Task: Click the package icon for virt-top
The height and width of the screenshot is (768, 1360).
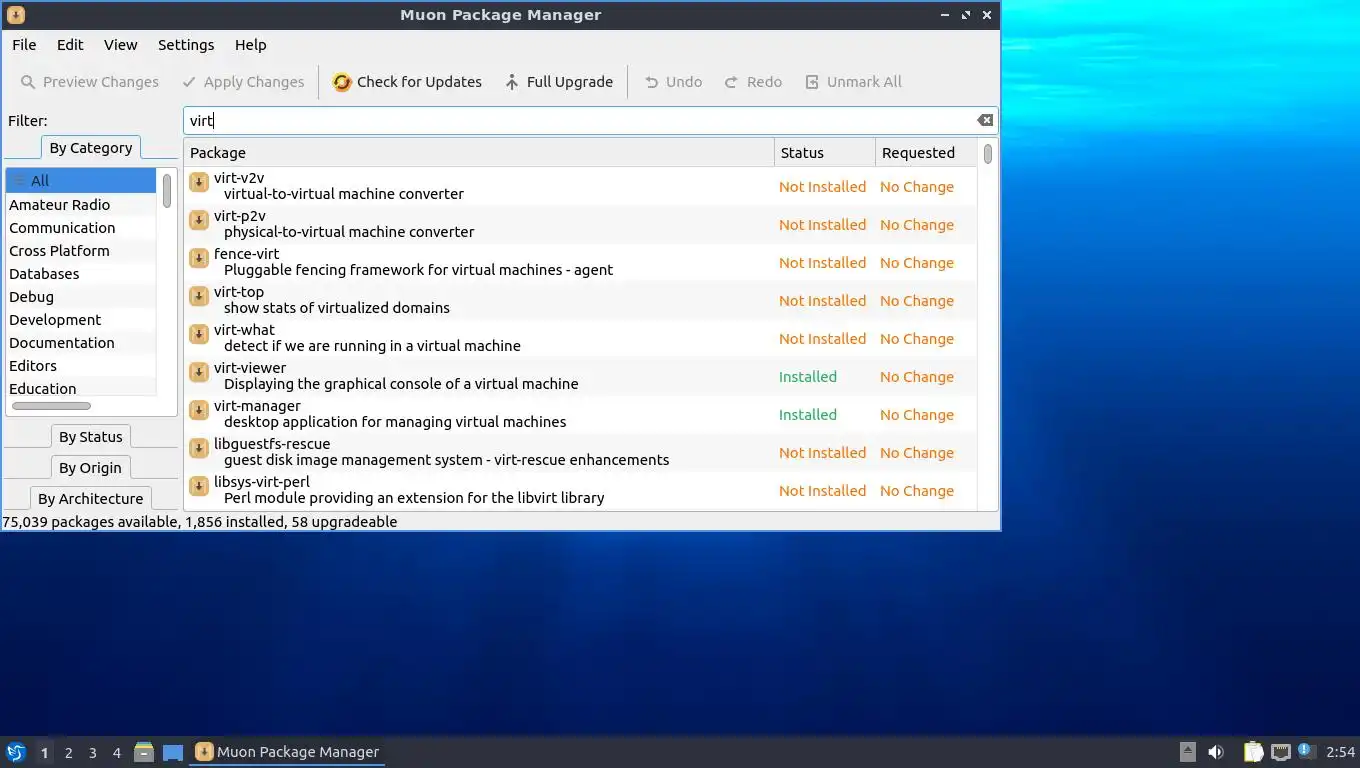Action: point(199,296)
